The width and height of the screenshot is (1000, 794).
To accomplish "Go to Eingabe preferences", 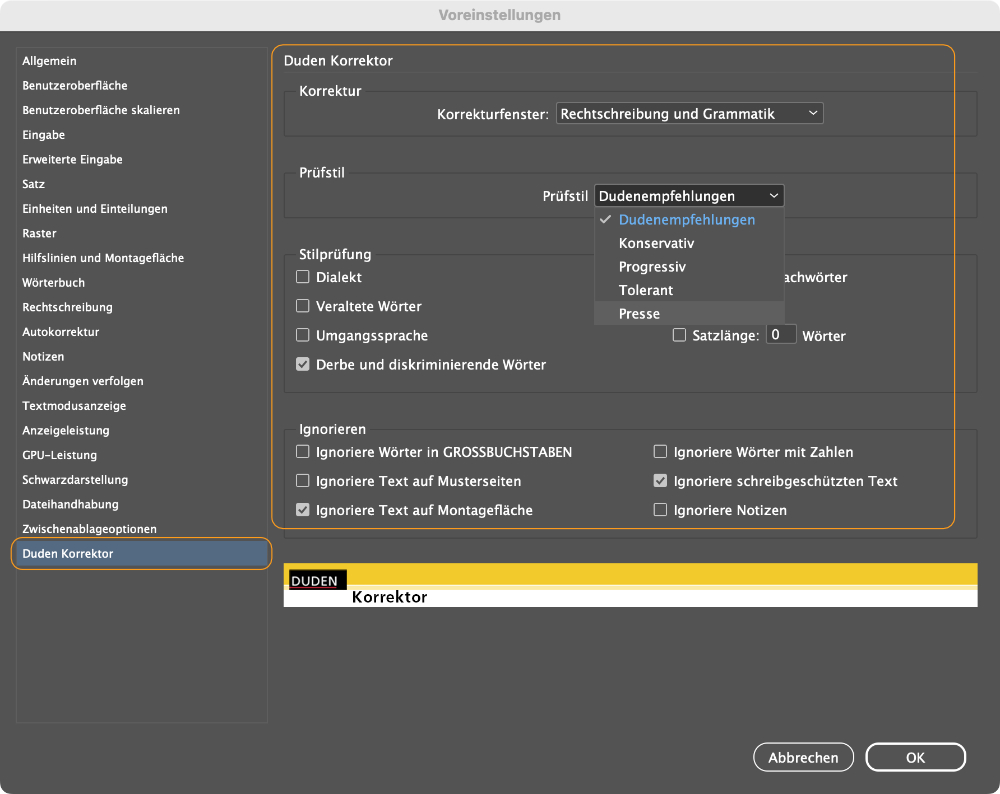I will click(x=43, y=135).
